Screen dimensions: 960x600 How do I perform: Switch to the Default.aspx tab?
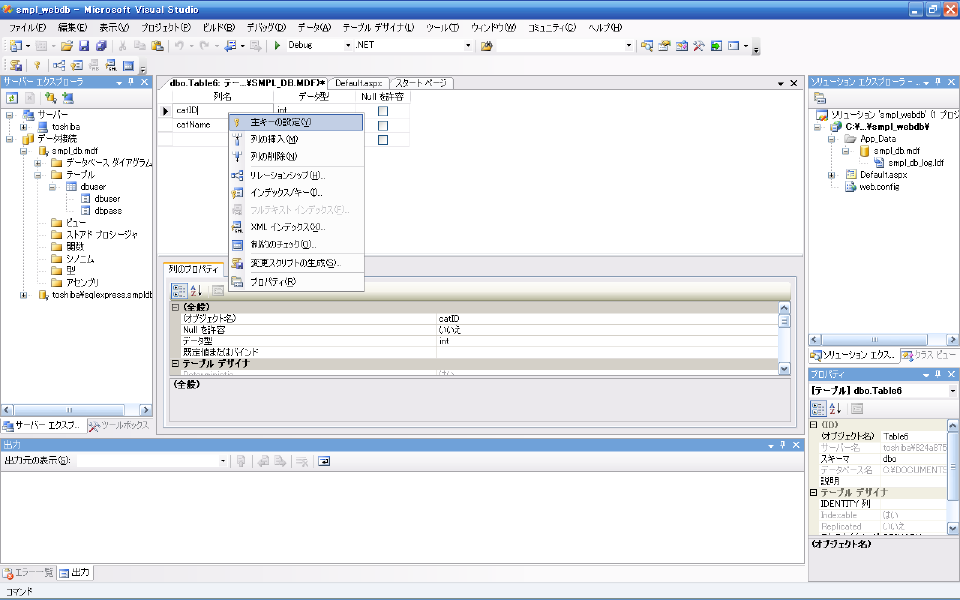(x=358, y=83)
